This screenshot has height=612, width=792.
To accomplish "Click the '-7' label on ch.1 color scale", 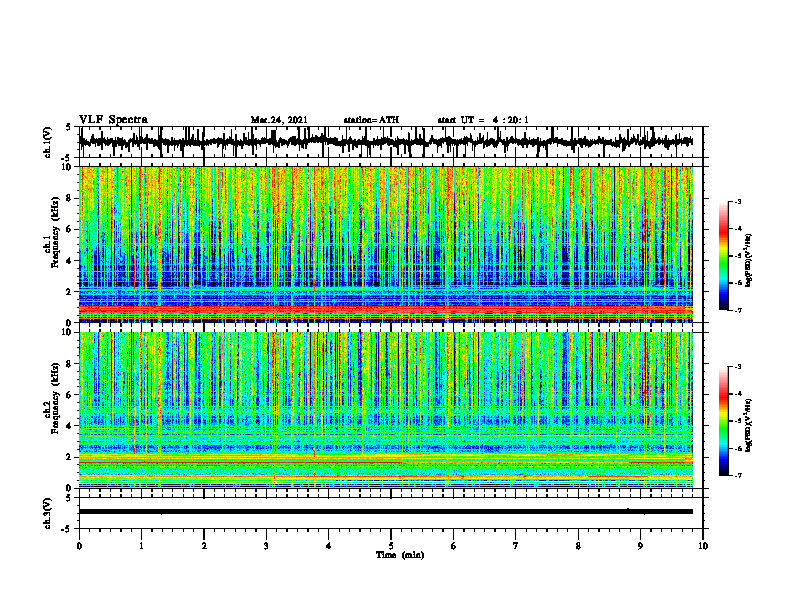I will [738, 310].
